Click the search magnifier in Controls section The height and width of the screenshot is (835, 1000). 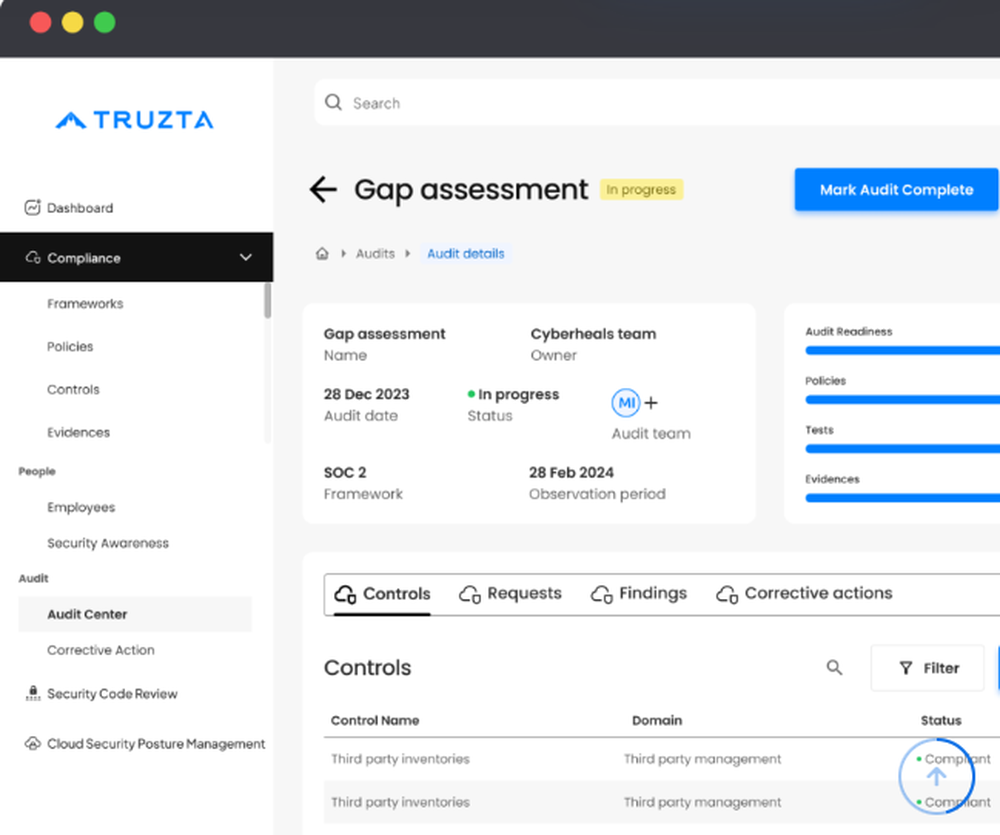point(834,668)
